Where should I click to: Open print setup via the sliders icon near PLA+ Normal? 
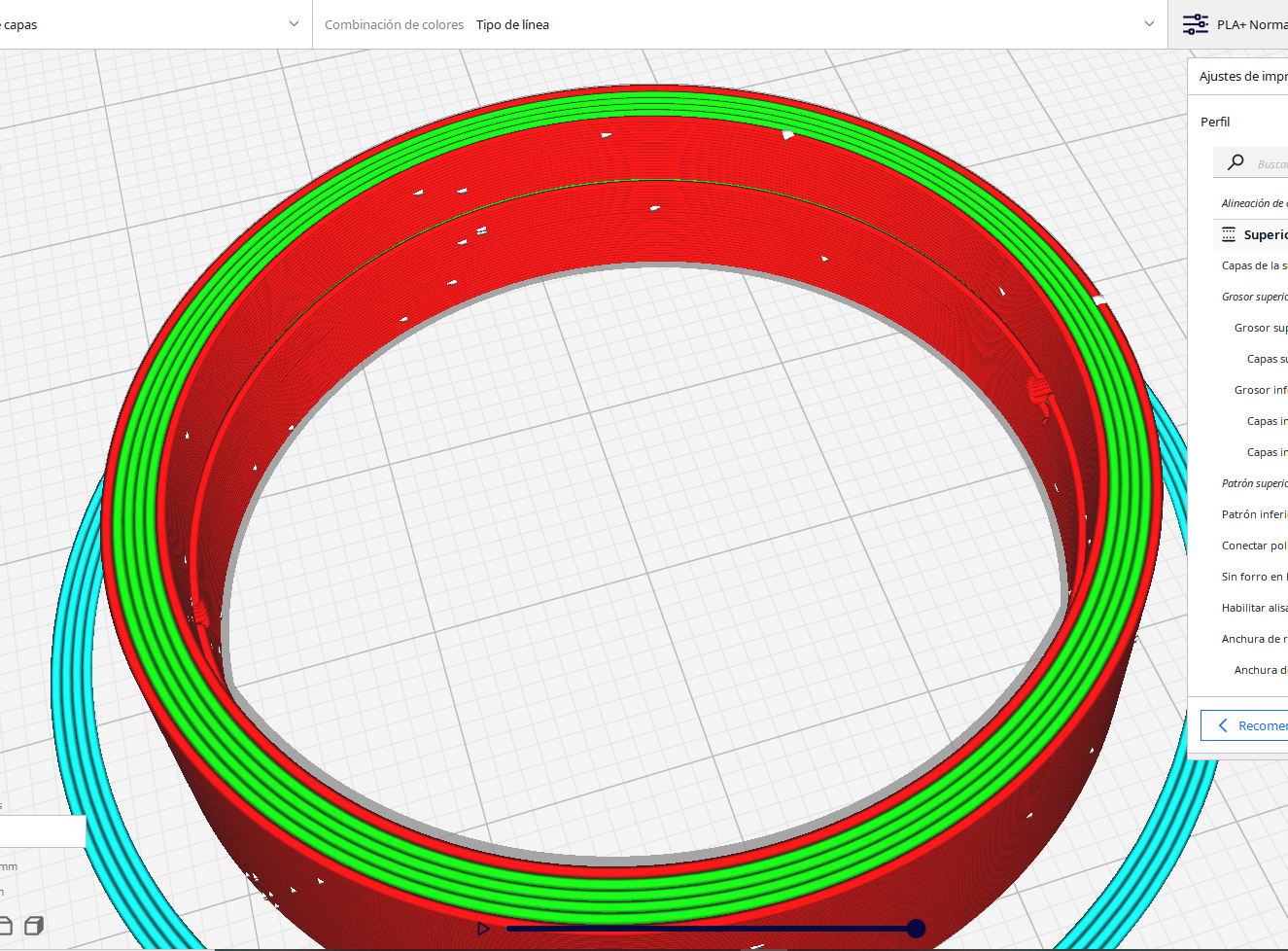pyautogui.click(x=1195, y=23)
